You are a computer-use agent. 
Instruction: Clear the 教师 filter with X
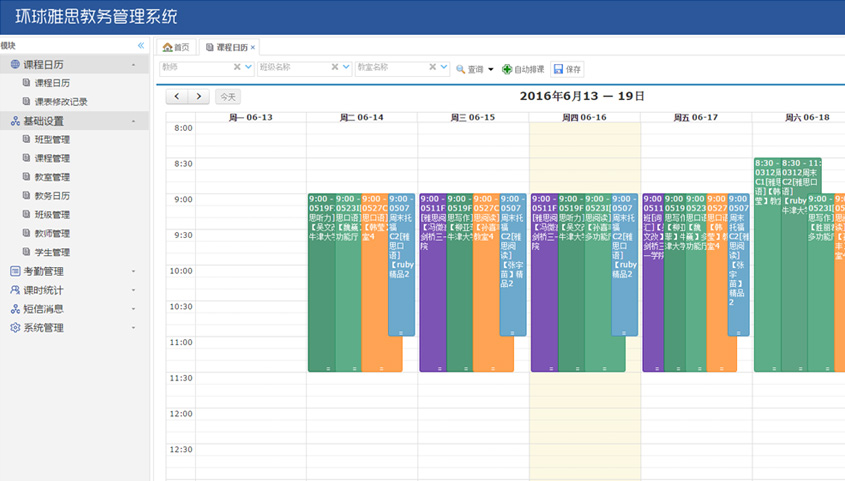point(237,68)
